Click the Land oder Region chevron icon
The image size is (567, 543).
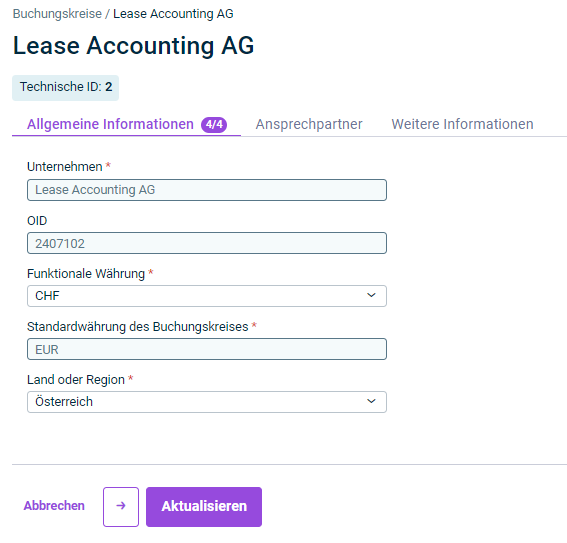pyautogui.click(x=371, y=401)
